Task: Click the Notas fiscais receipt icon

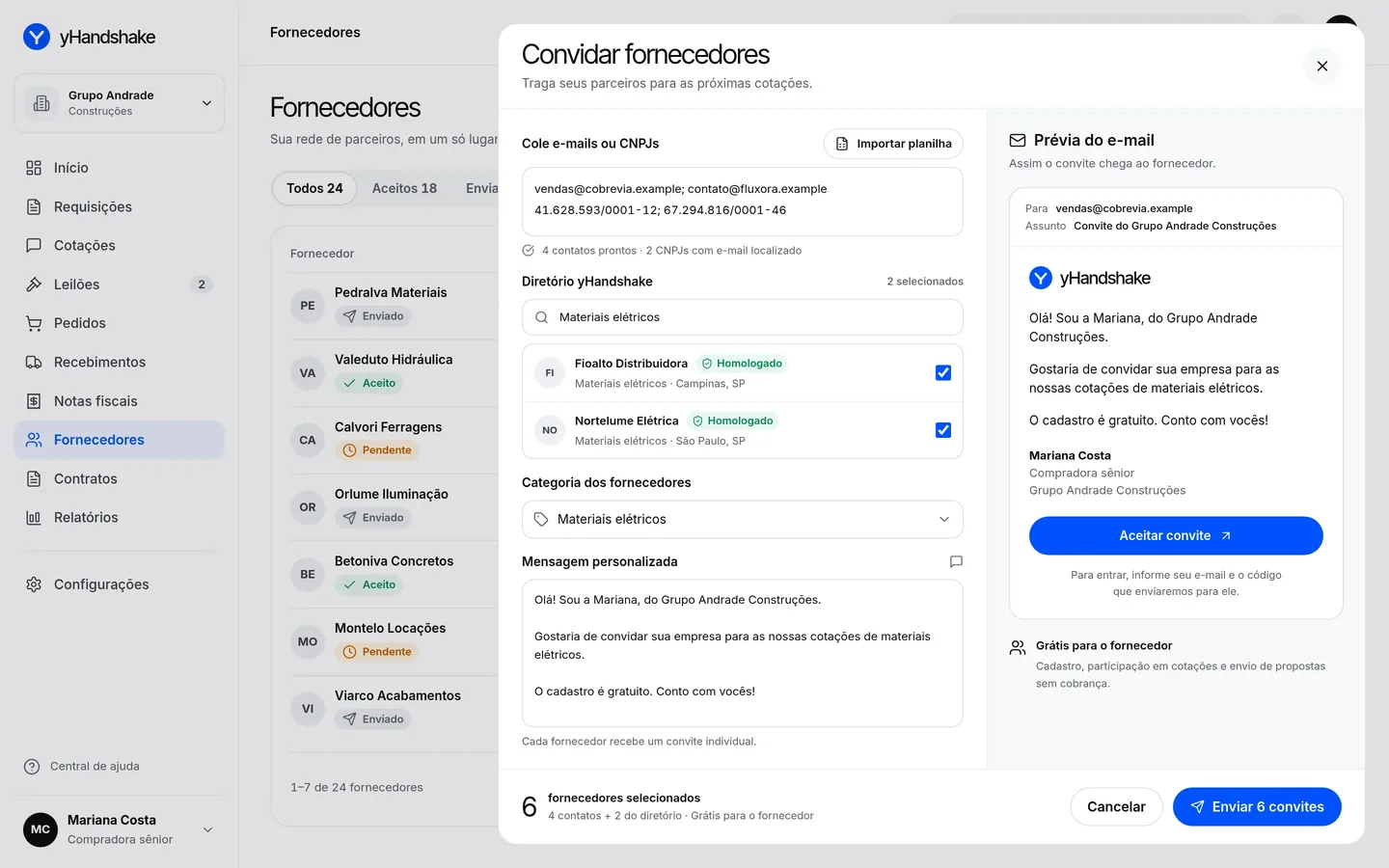Action: coord(34,401)
